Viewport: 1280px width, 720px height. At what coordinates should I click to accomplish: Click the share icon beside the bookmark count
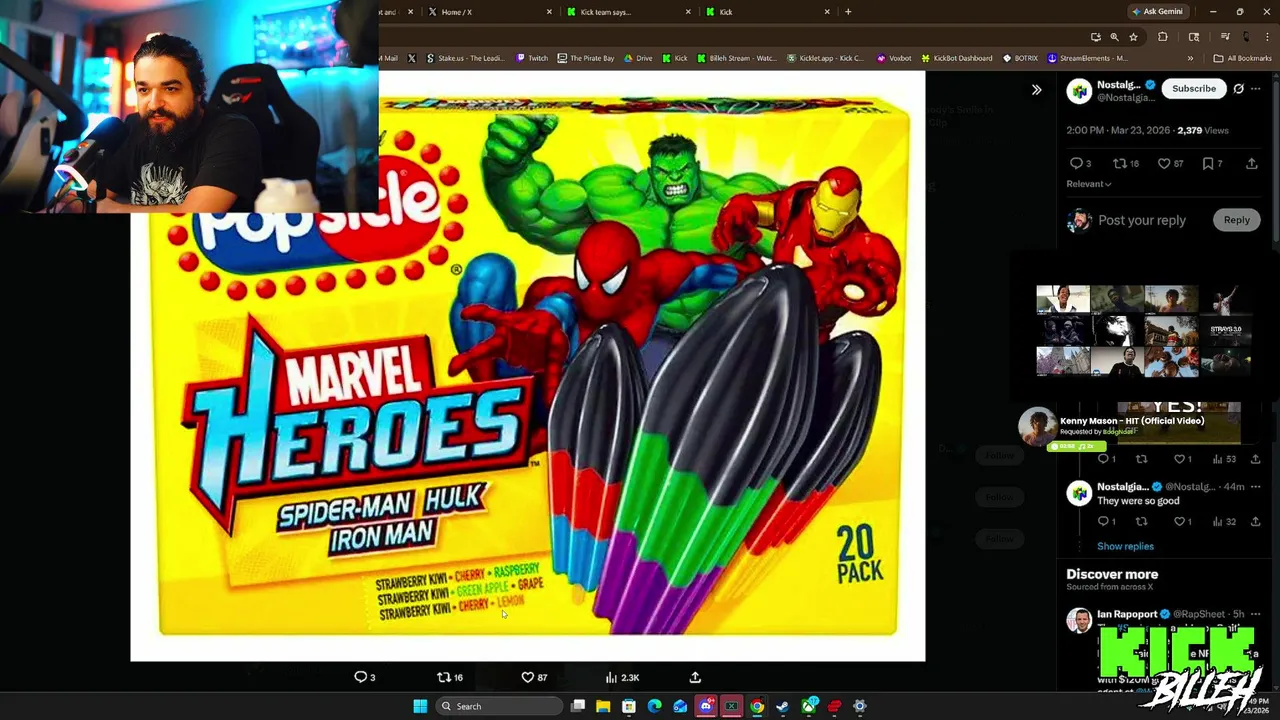click(1252, 163)
